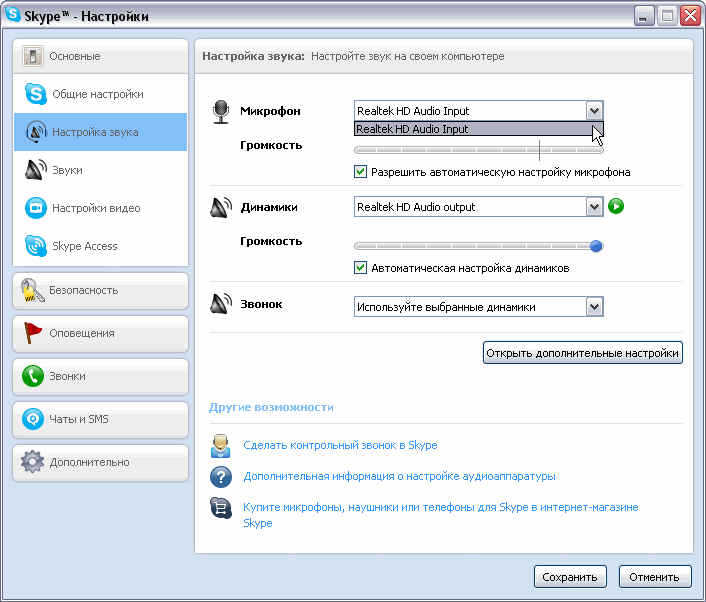Toggle Автоматическая настройка динамиков checkbox
This screenshot has width=706, height=602.
(361, 268)
